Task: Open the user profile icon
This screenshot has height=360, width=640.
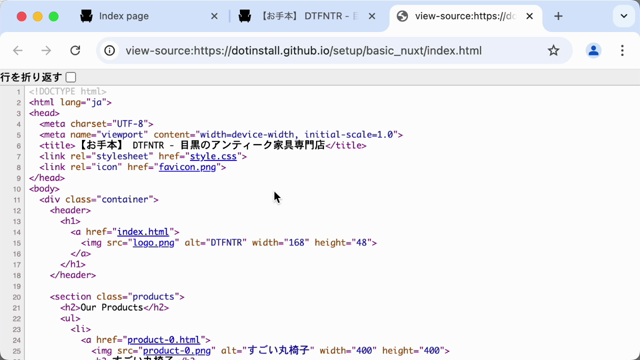Action: [593, 51]
